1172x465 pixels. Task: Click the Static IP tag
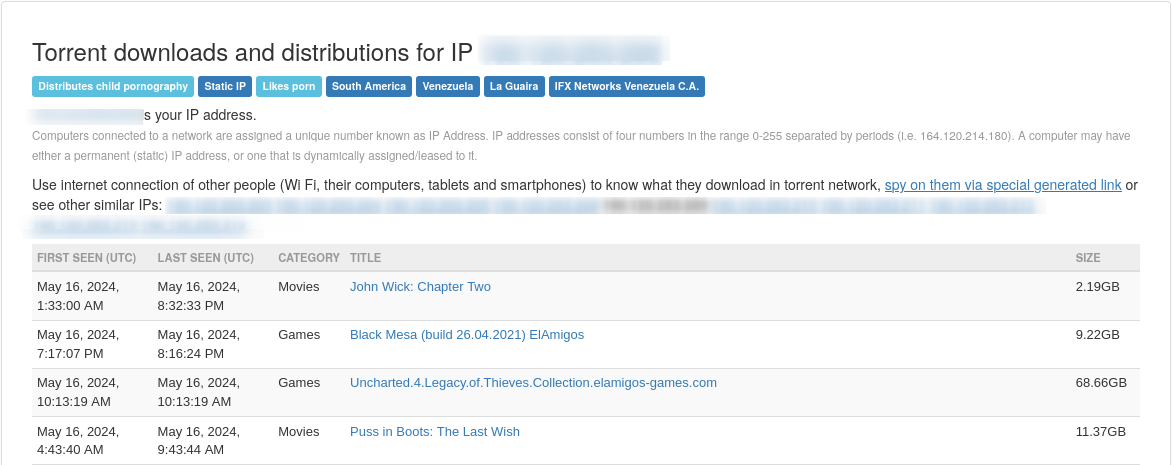(225, 87)
